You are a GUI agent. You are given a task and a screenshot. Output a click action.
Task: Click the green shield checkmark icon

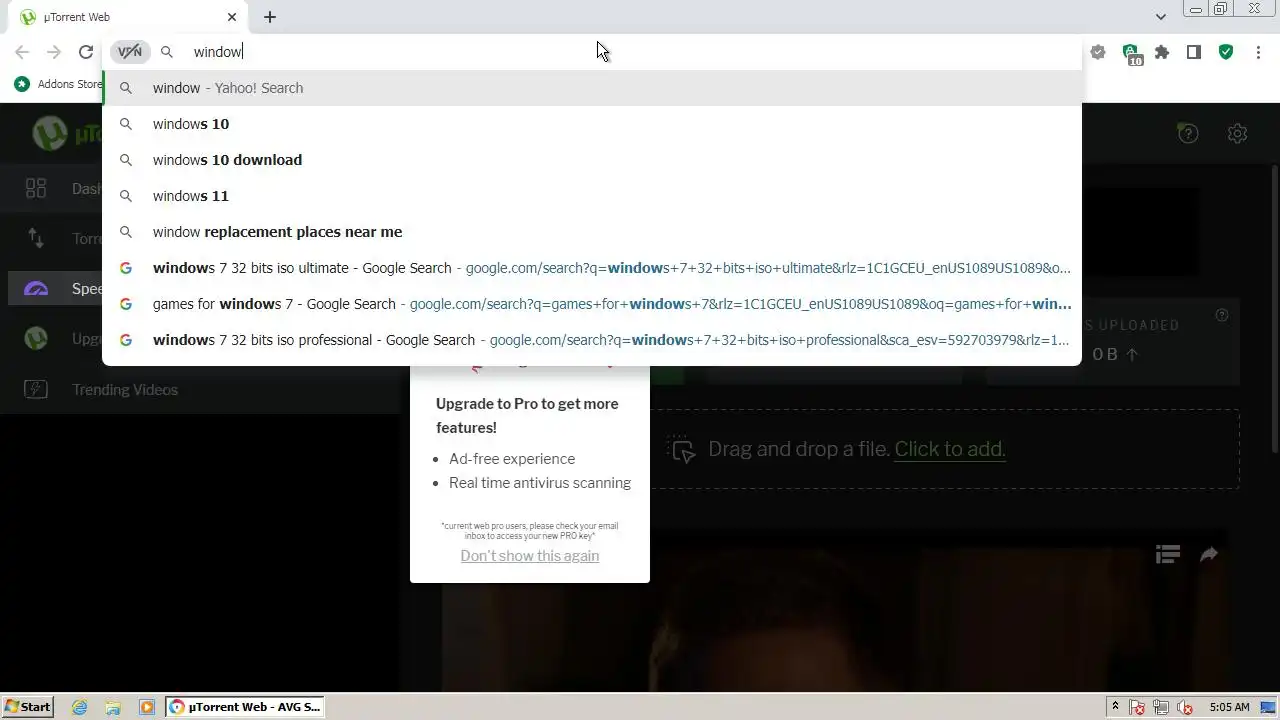(x=1226, y=52)
